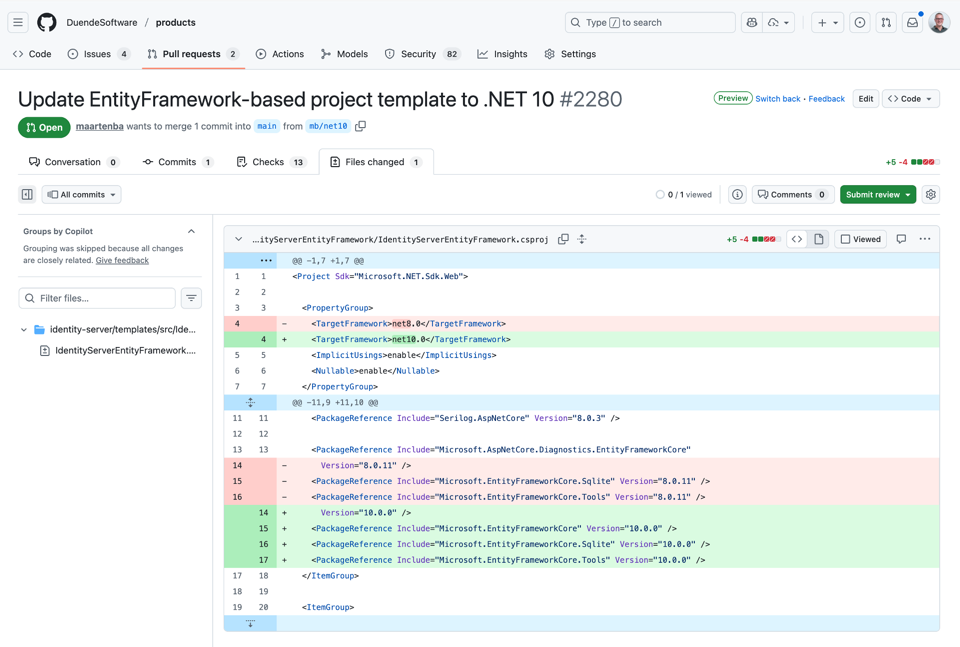Image resolution: width=960 pixels, height=647 pixels.
Task: Open Copilot chat icon in header
Action: tap(752, 23)
